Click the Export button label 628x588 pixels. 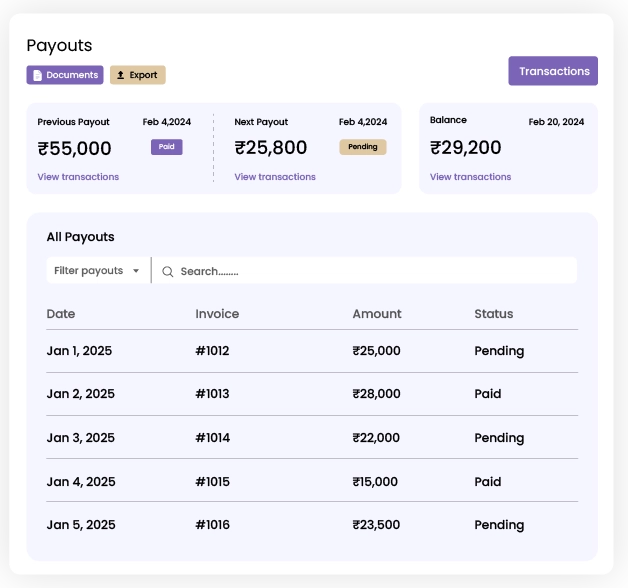click(x=143, y=75)
